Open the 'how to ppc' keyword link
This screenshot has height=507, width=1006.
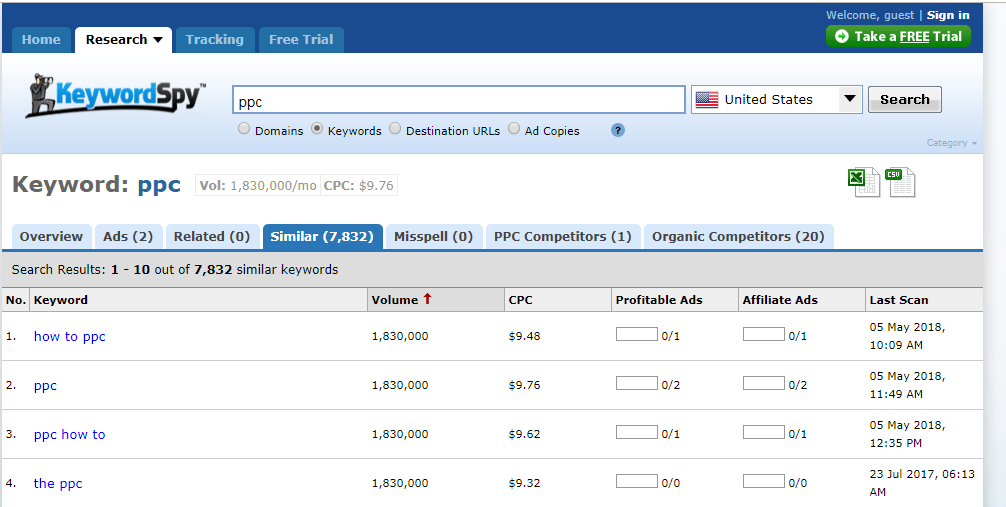click(70, 336)
